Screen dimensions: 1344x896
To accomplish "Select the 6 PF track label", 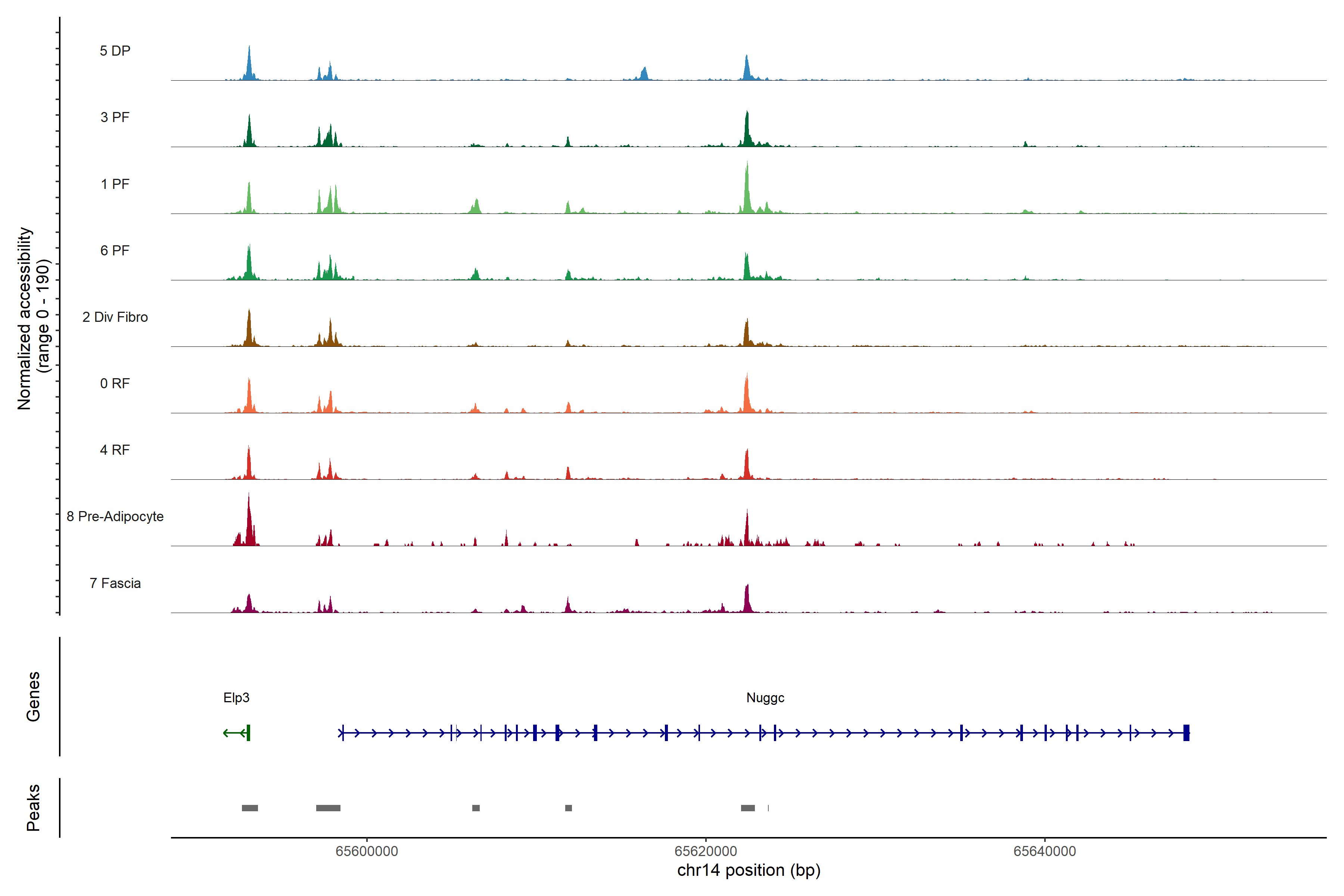I will (x=115, y=250).
